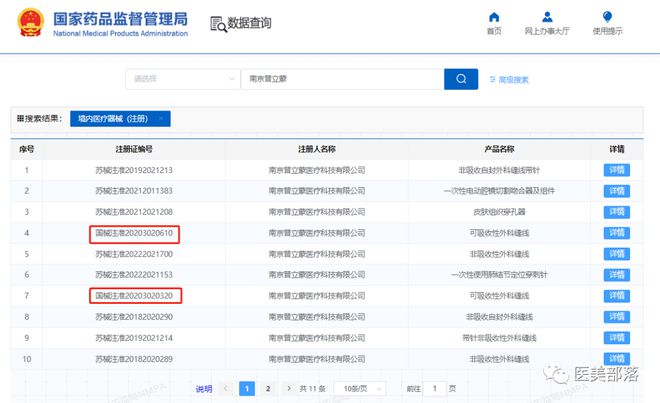The height and width of the screenshot is (403, 660).
Task: Click product name 皮肤组织穿孔器
Action: click(499, 212)
